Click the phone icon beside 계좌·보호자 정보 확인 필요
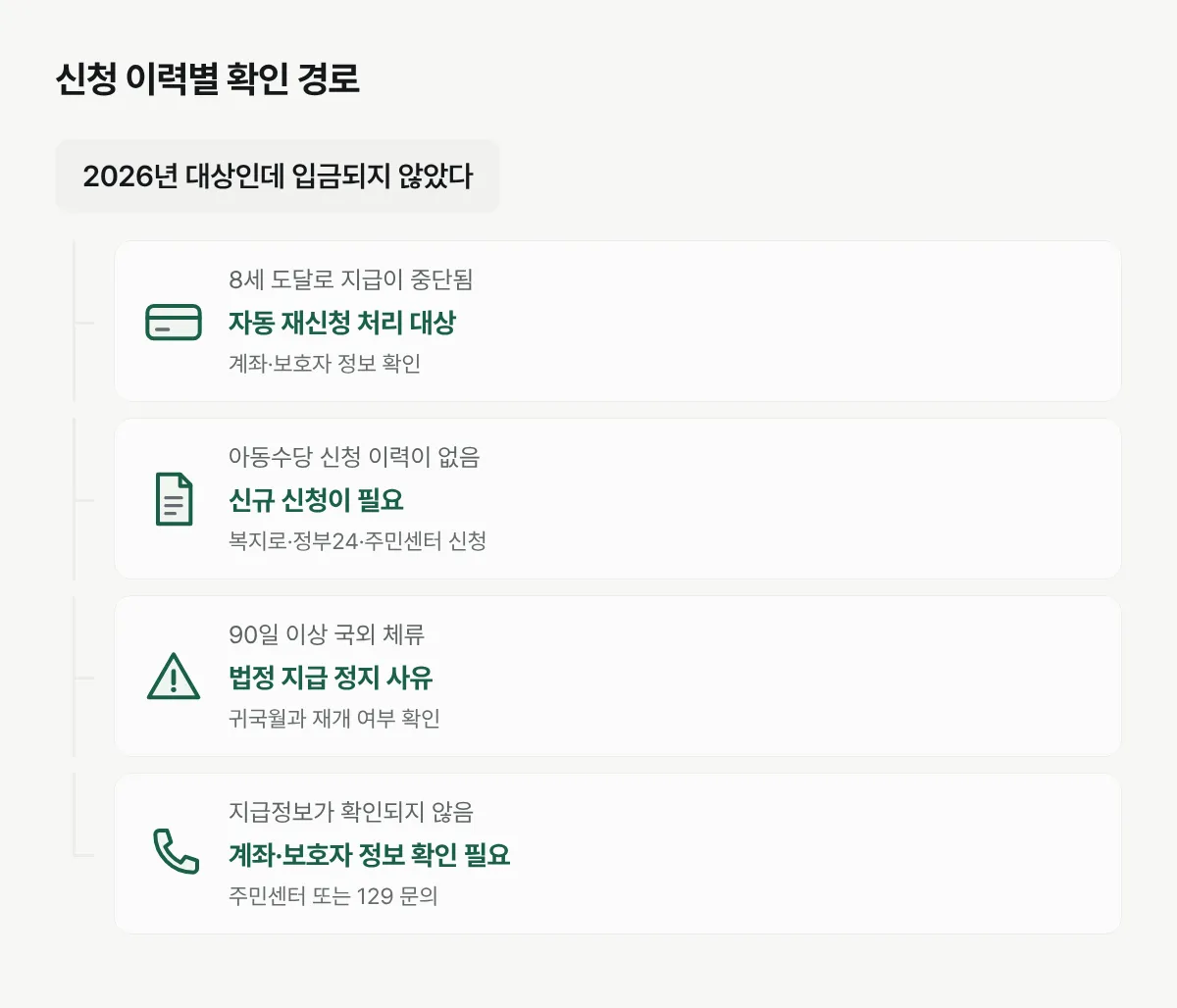Screen dimensions: 1177x1008 [x=176, y=852]
